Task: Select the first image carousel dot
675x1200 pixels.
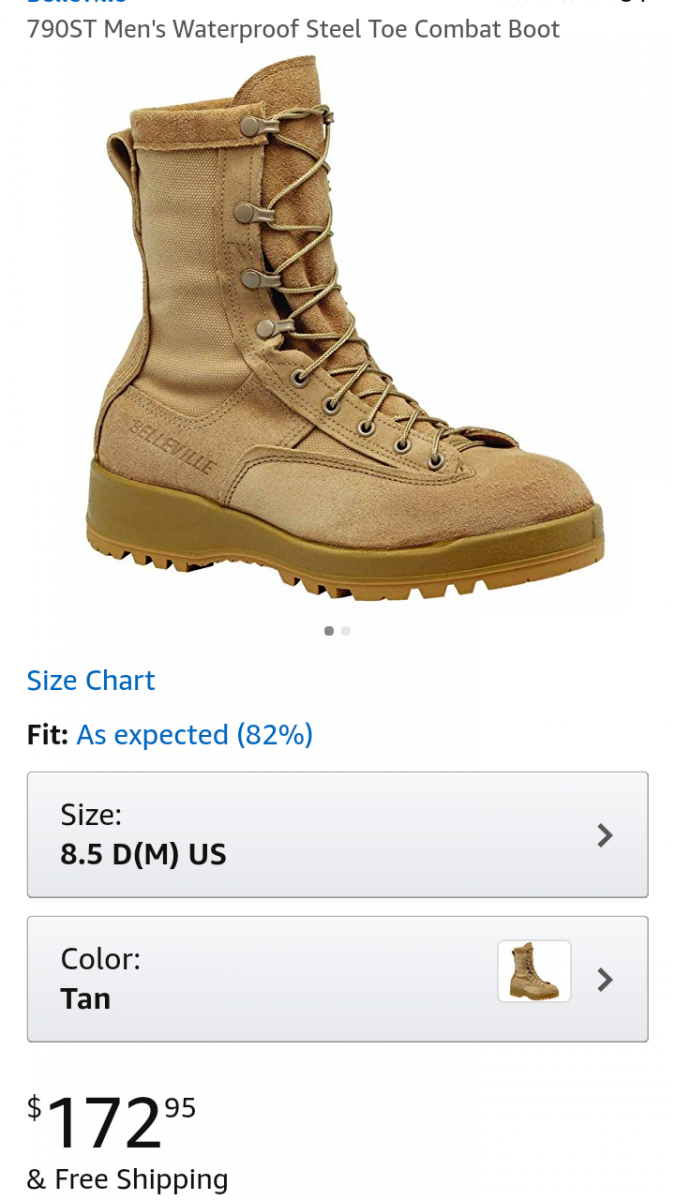Action: click(329, 631)
